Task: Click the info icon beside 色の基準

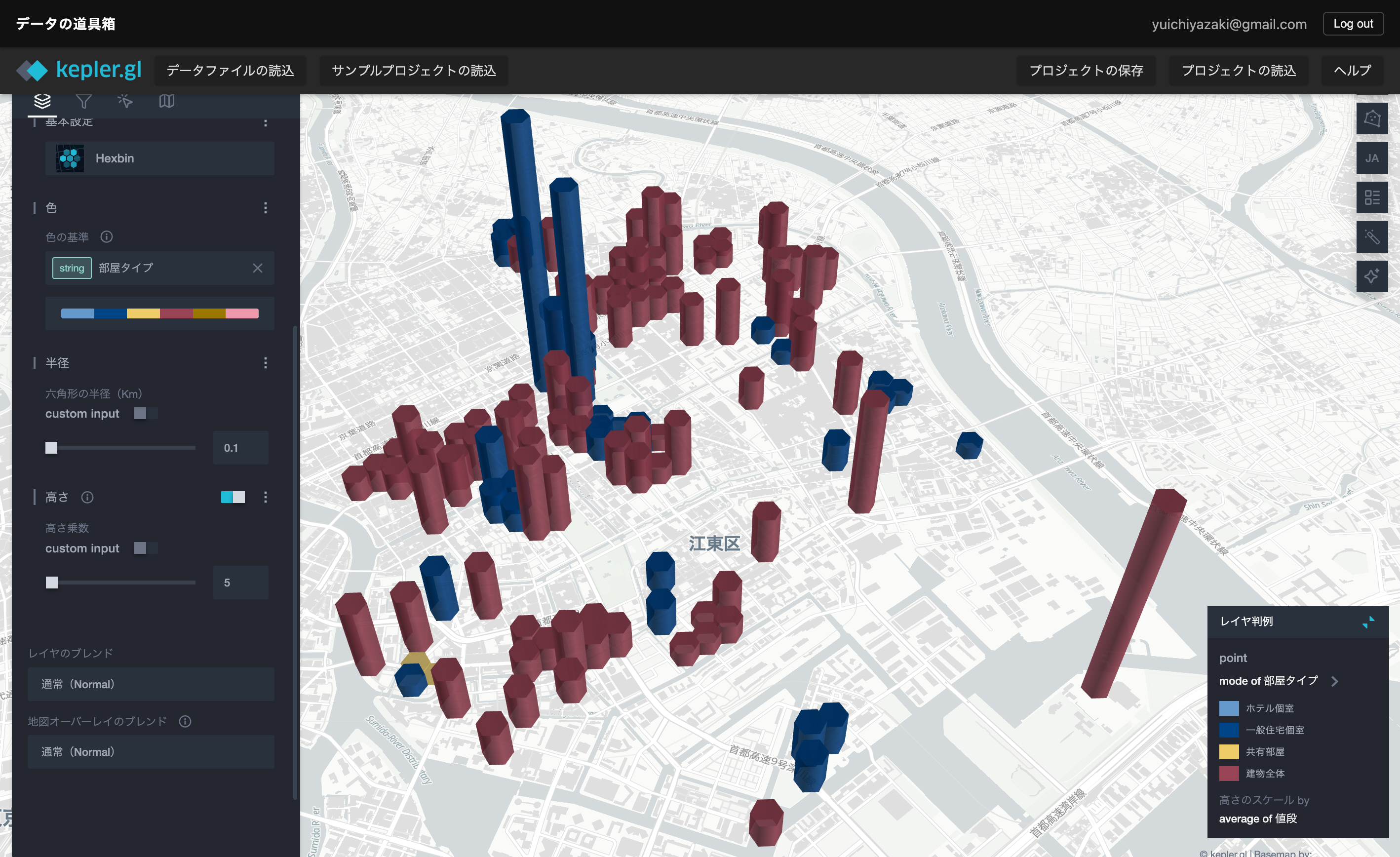Action: click(106, 236)
